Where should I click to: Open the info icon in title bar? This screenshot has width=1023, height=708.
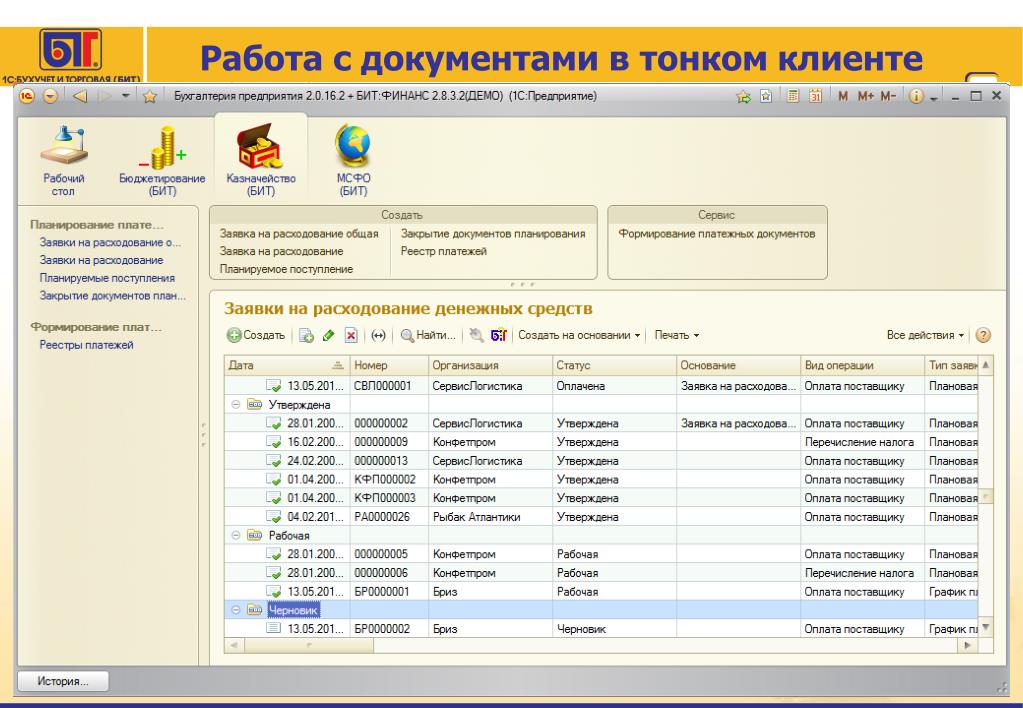coord(916,97)
